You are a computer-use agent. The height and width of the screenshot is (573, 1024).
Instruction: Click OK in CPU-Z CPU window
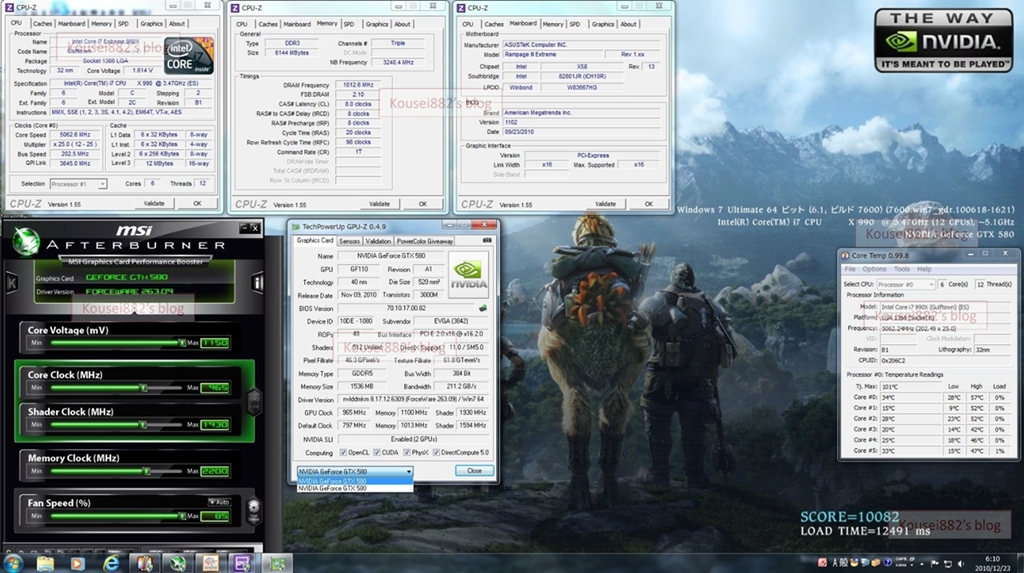(197, 203)
